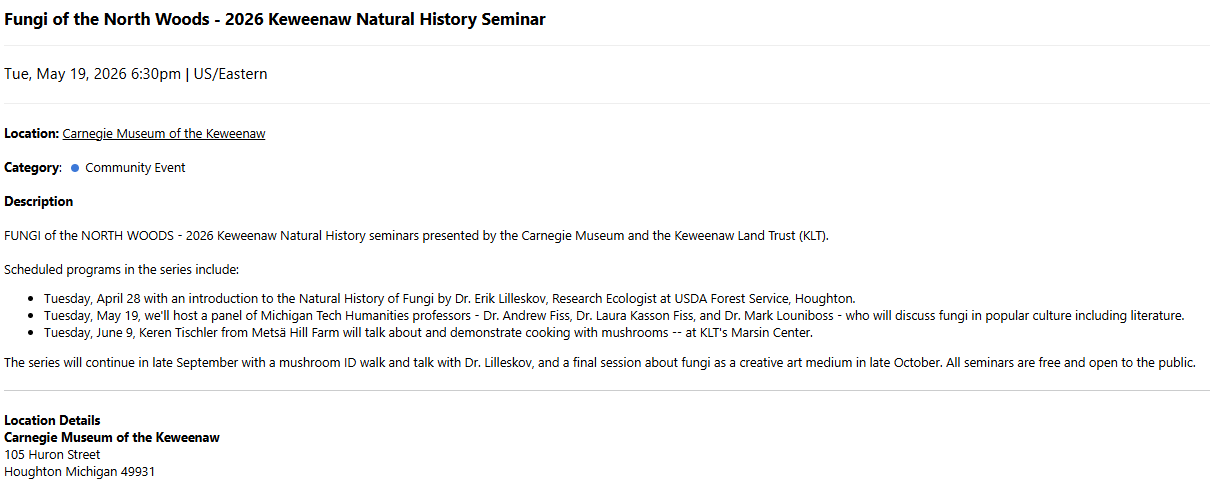Click the series will continue paragraph

[x=599, y=362]
